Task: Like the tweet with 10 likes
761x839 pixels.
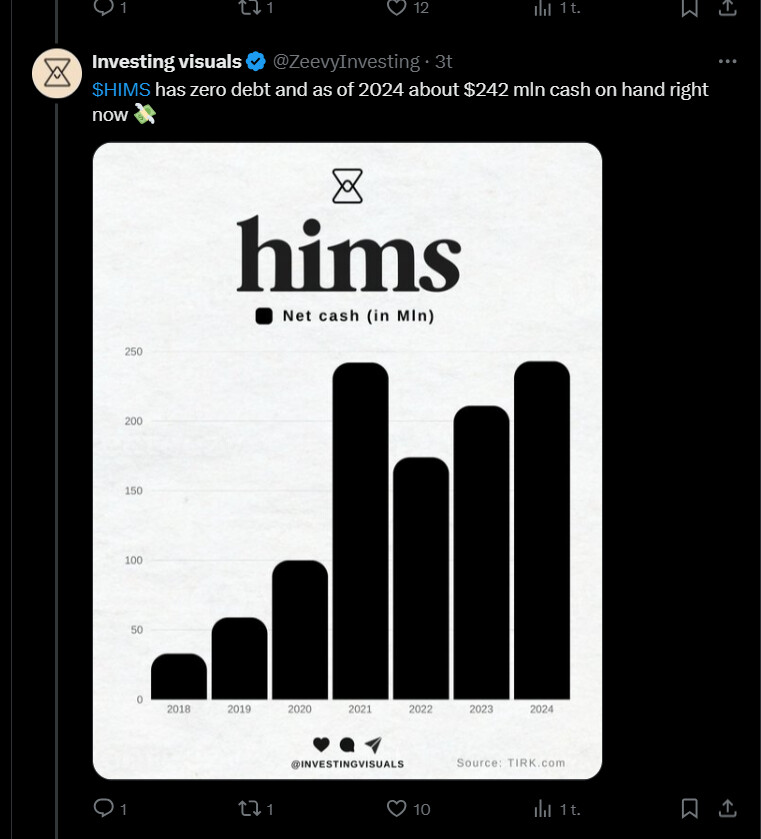Action: 397,809
